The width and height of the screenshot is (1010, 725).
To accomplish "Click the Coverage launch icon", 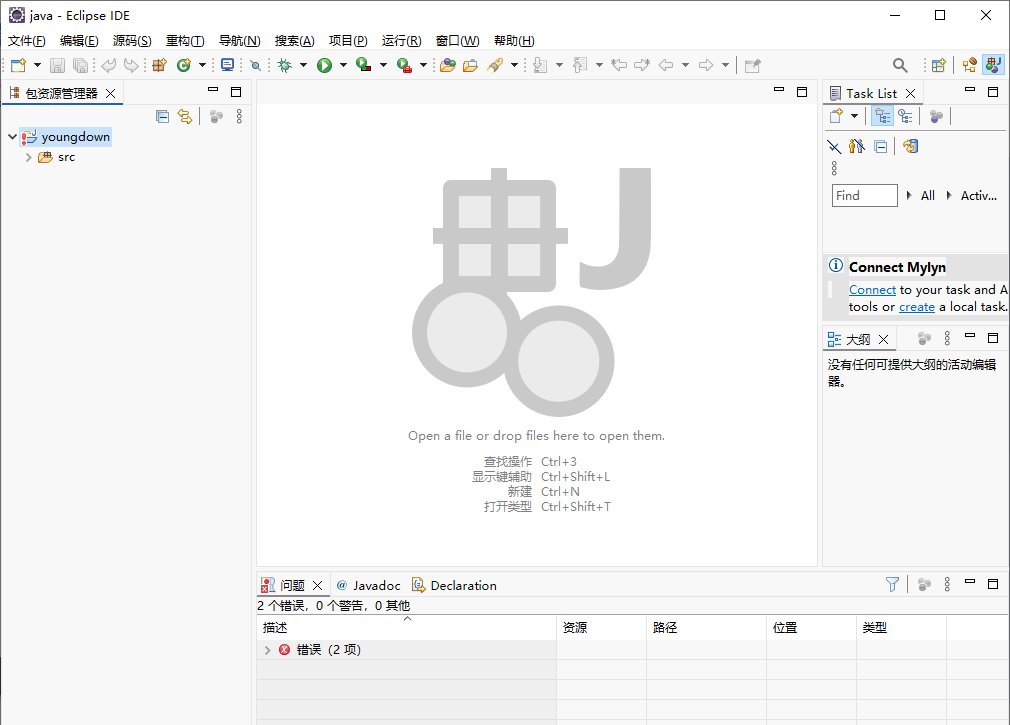I will pyautogui.click(x=364, y=65).
